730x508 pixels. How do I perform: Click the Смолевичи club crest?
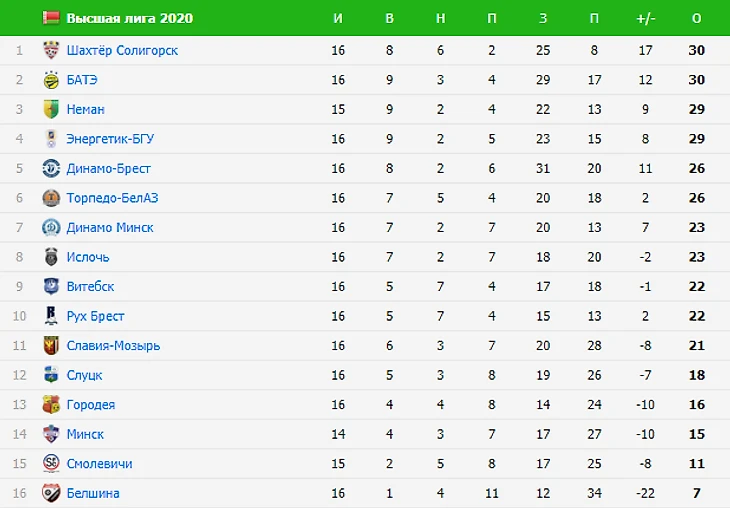tap(51, 464)
